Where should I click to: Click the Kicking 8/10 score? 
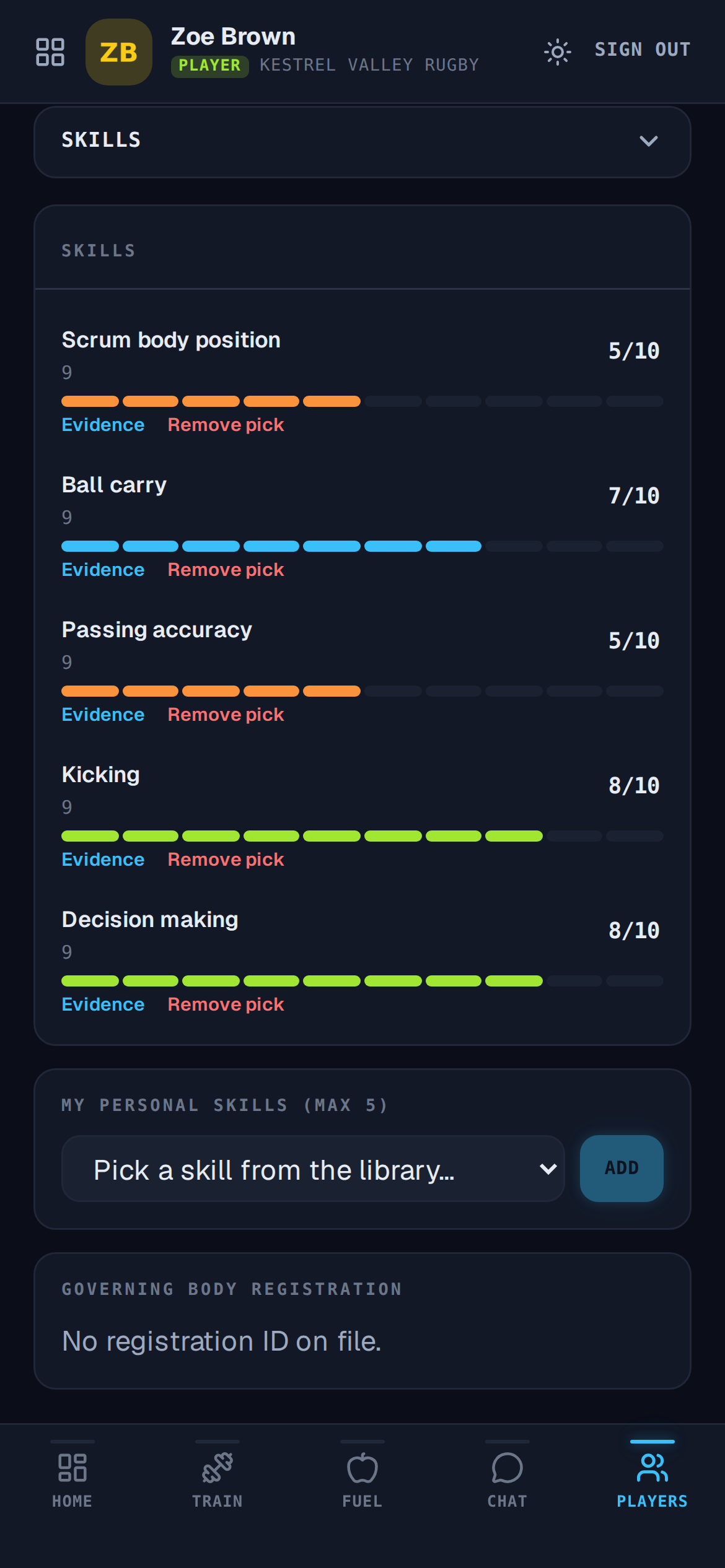coord(634,785)
